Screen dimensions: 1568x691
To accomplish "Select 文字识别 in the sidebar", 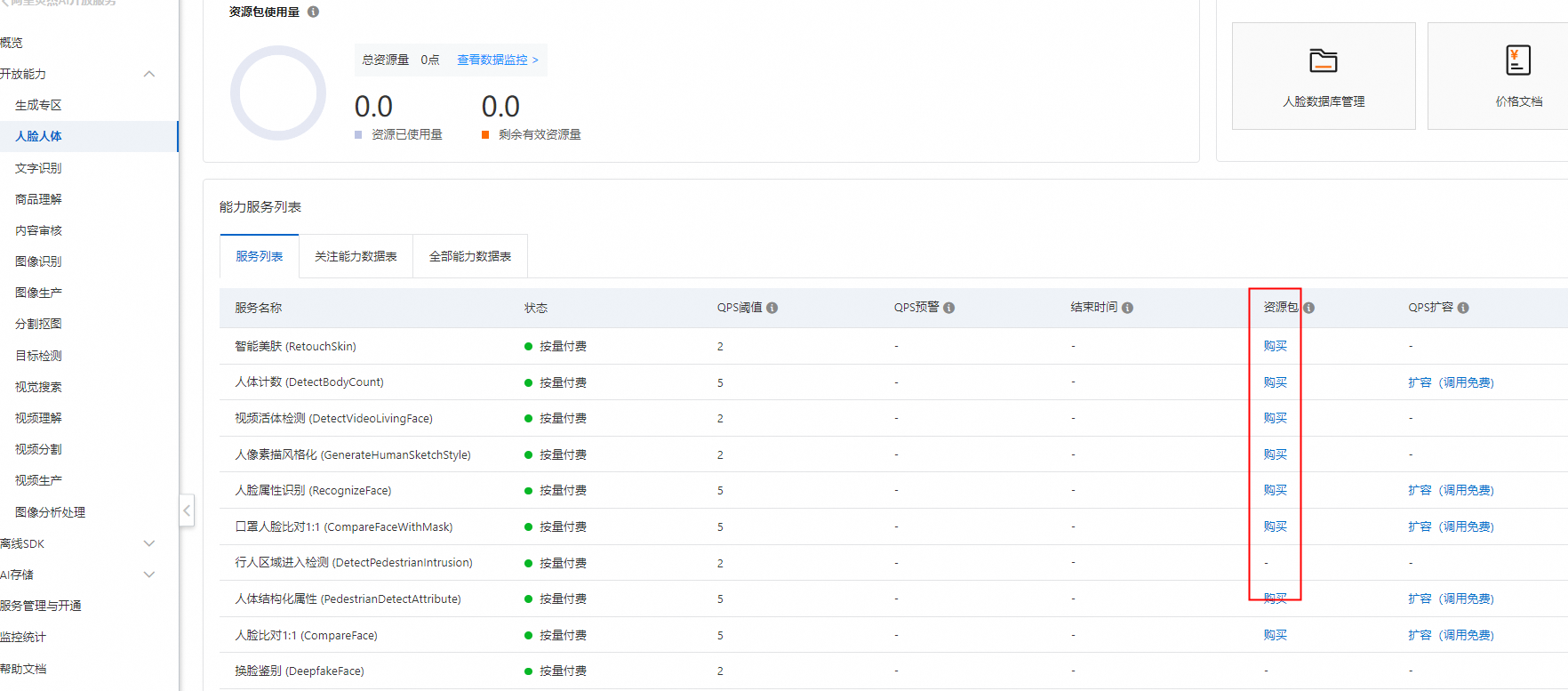I will tap(38, 168).
